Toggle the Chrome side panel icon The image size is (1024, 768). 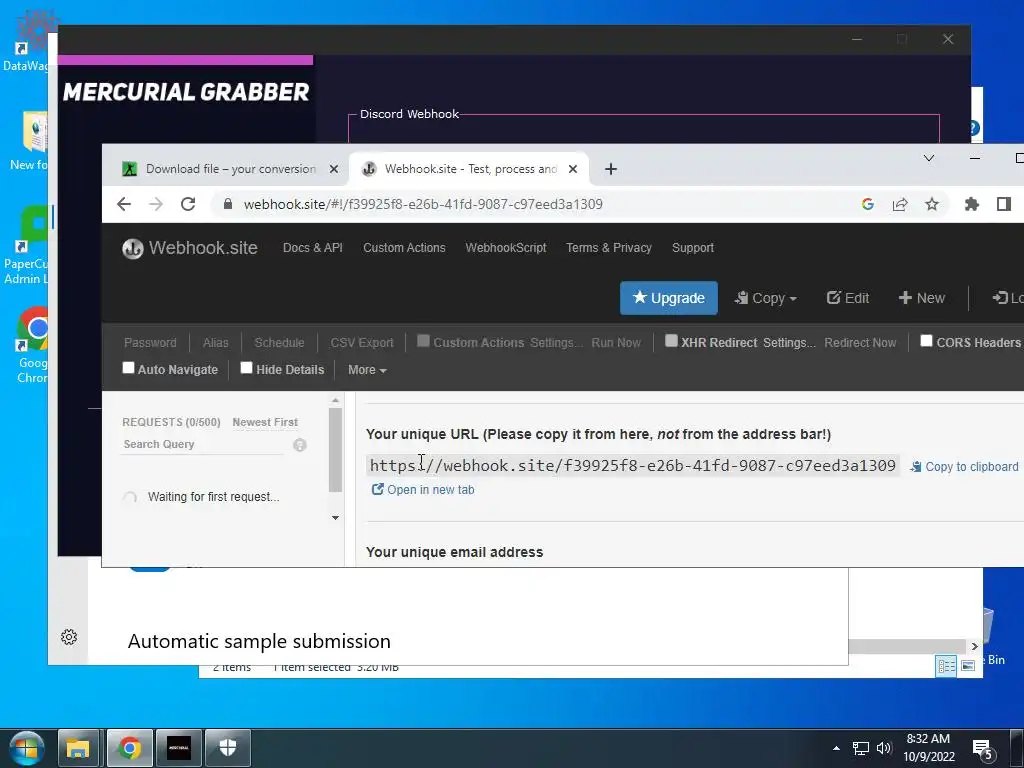pos(1004,204)
